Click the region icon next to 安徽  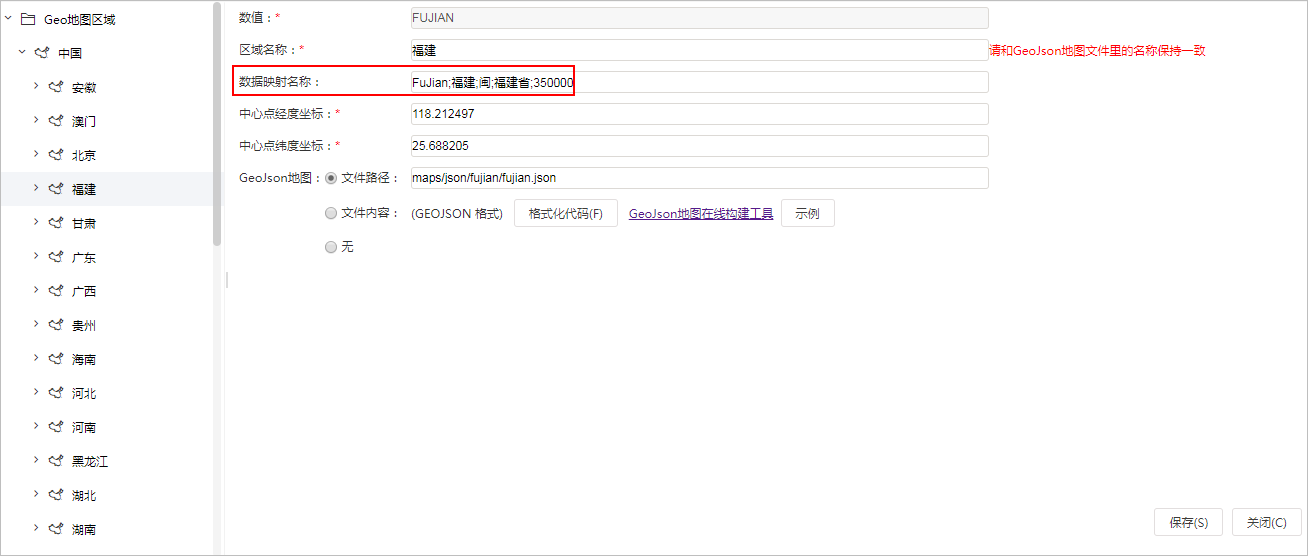56,87
